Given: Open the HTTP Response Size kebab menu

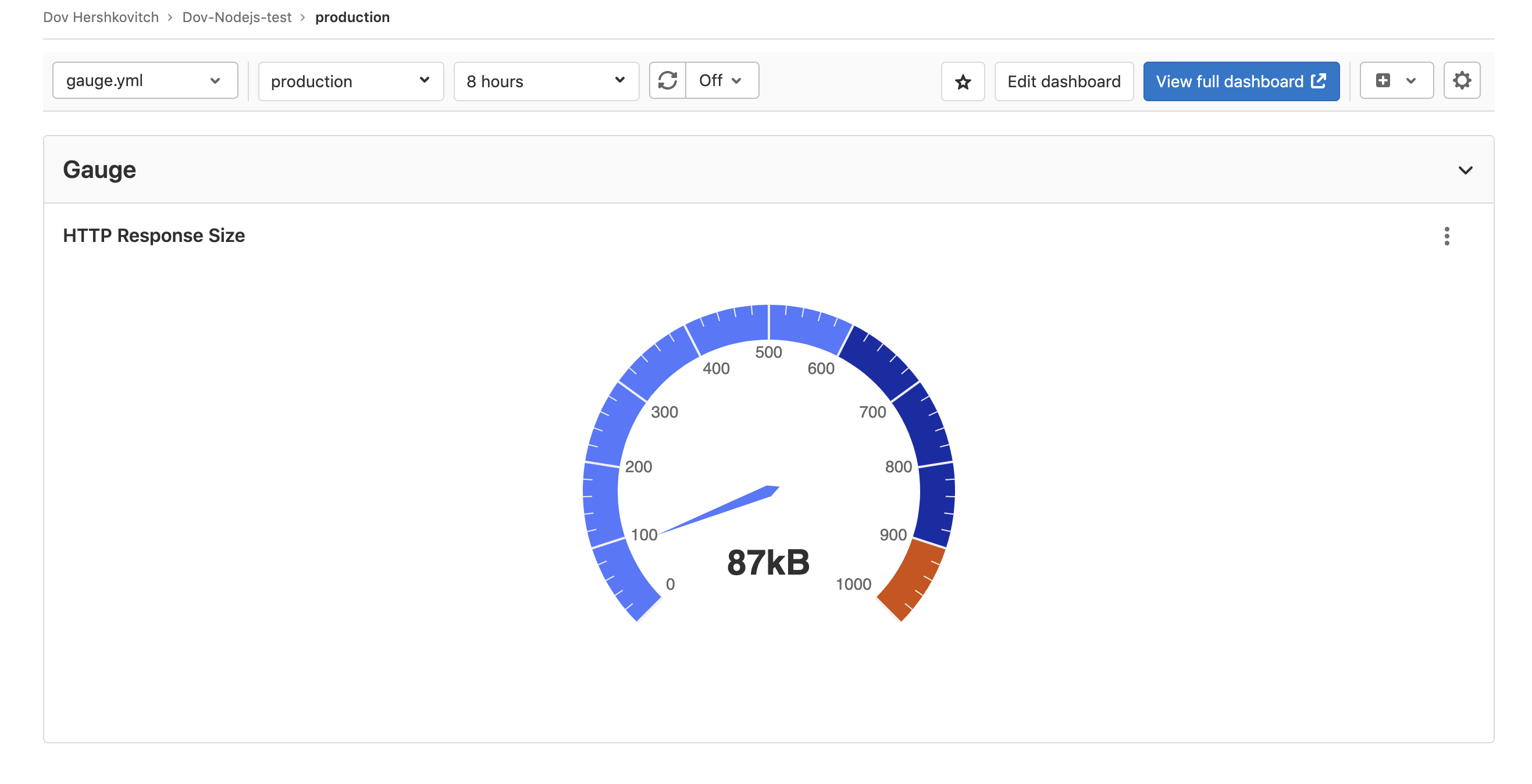Looking at the screenshot, I should pyautogui.click(x=1447, y=236).
